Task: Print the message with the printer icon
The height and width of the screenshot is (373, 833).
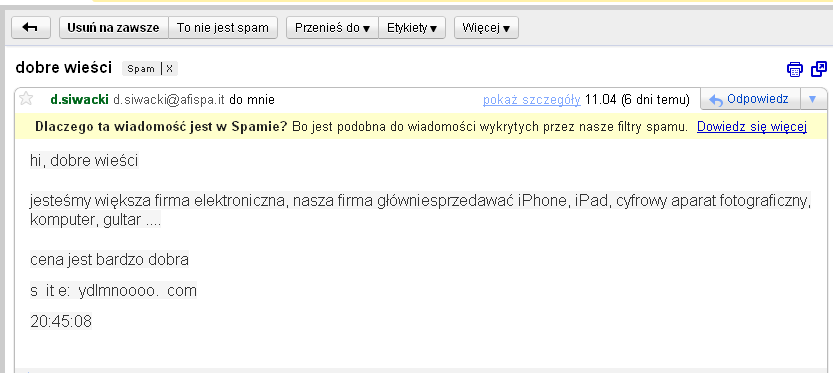Action: point(795,69)
